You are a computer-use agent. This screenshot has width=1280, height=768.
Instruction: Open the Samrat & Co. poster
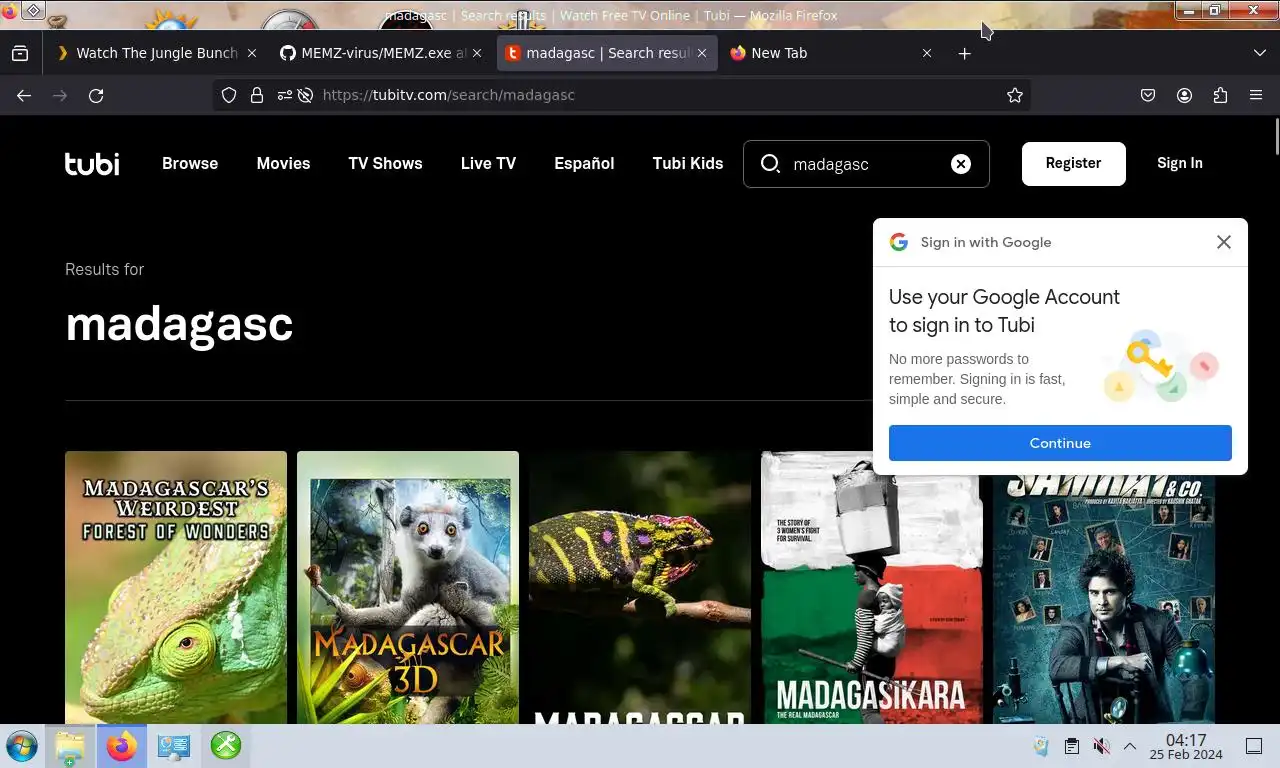(x=1104, y=598)
